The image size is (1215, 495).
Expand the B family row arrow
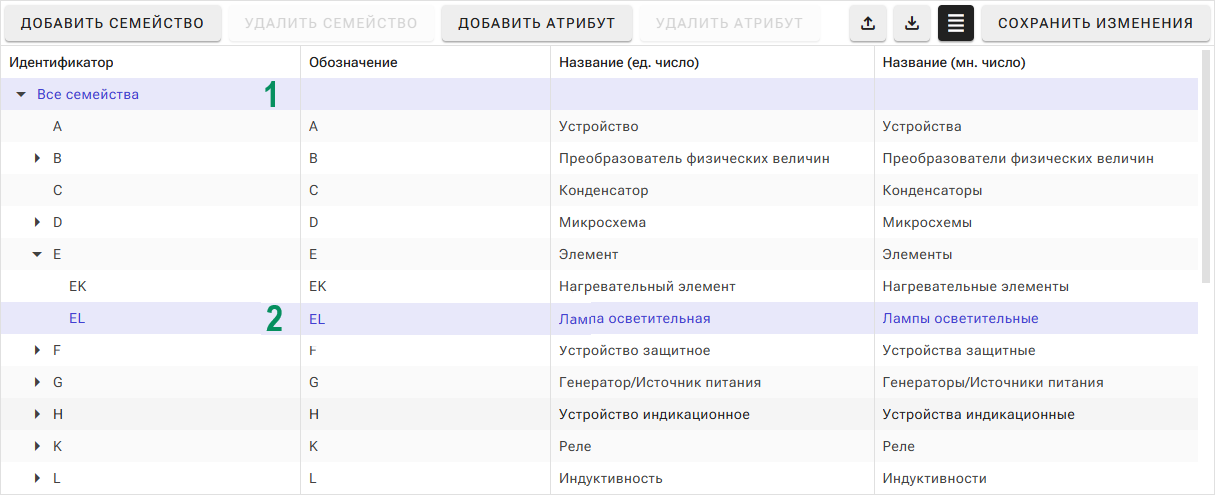point(37,159)
